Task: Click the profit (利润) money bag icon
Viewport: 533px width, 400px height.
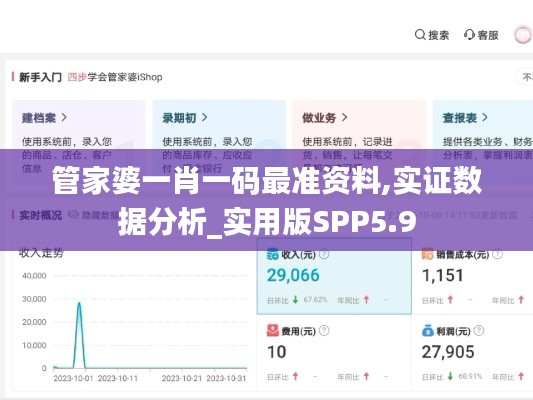Action: (428, 331)
